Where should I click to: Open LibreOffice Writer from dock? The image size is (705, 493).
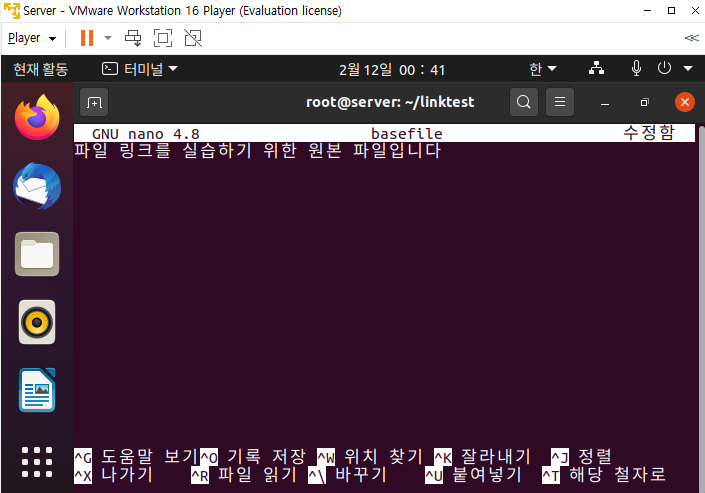click(37, 390)
